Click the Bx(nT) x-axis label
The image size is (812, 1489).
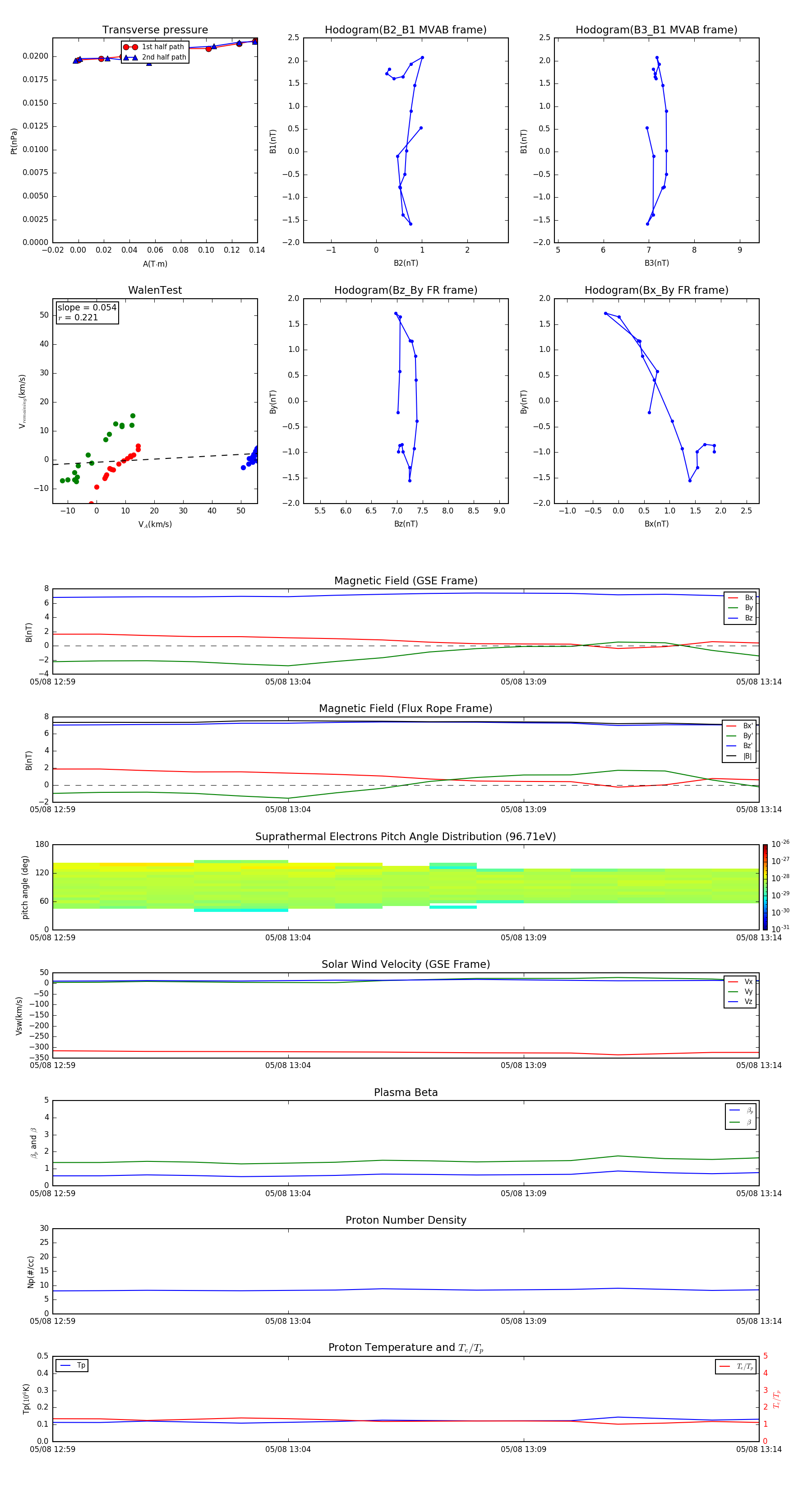(656, 524)
